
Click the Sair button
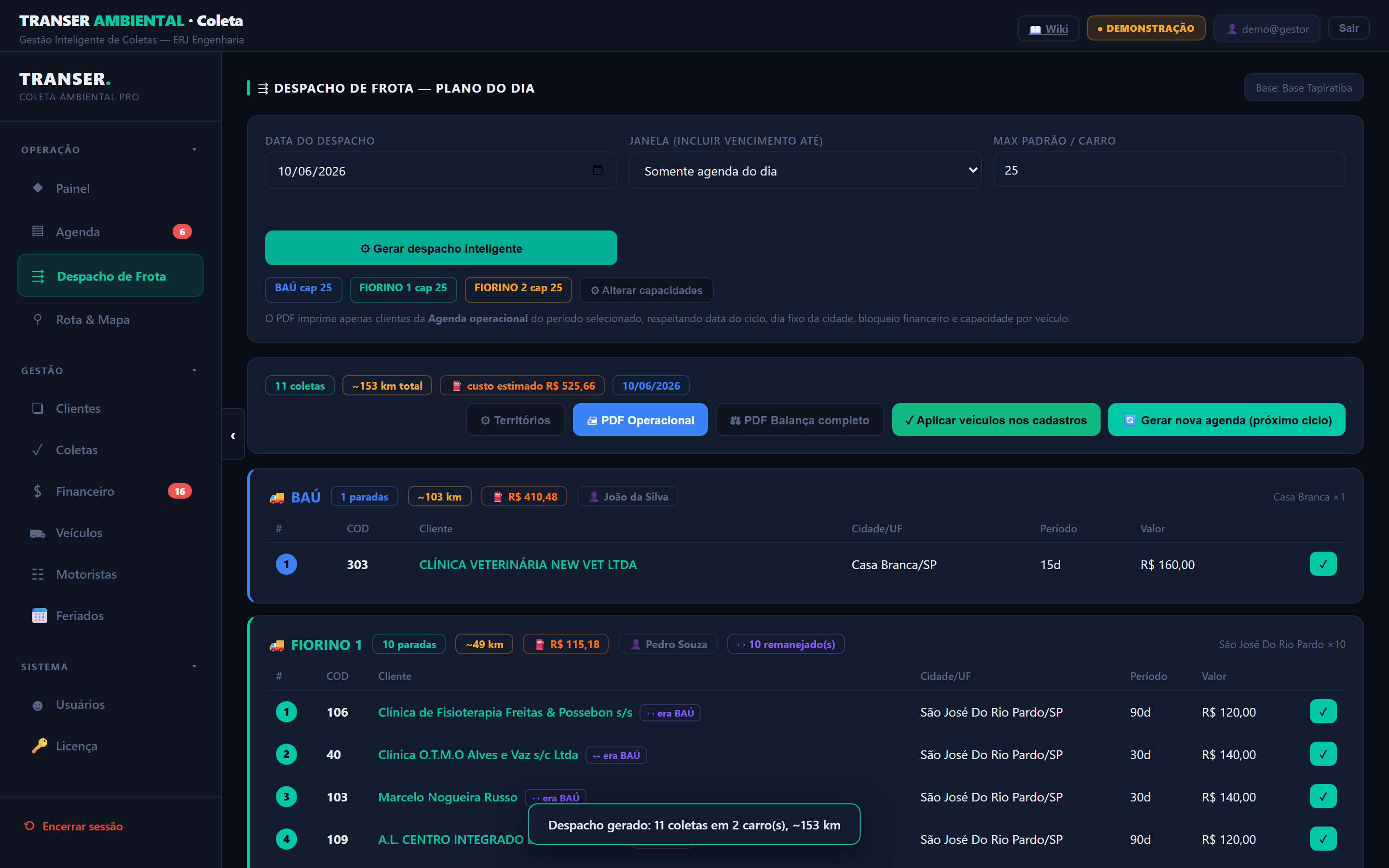click(x=1348, y=28)
